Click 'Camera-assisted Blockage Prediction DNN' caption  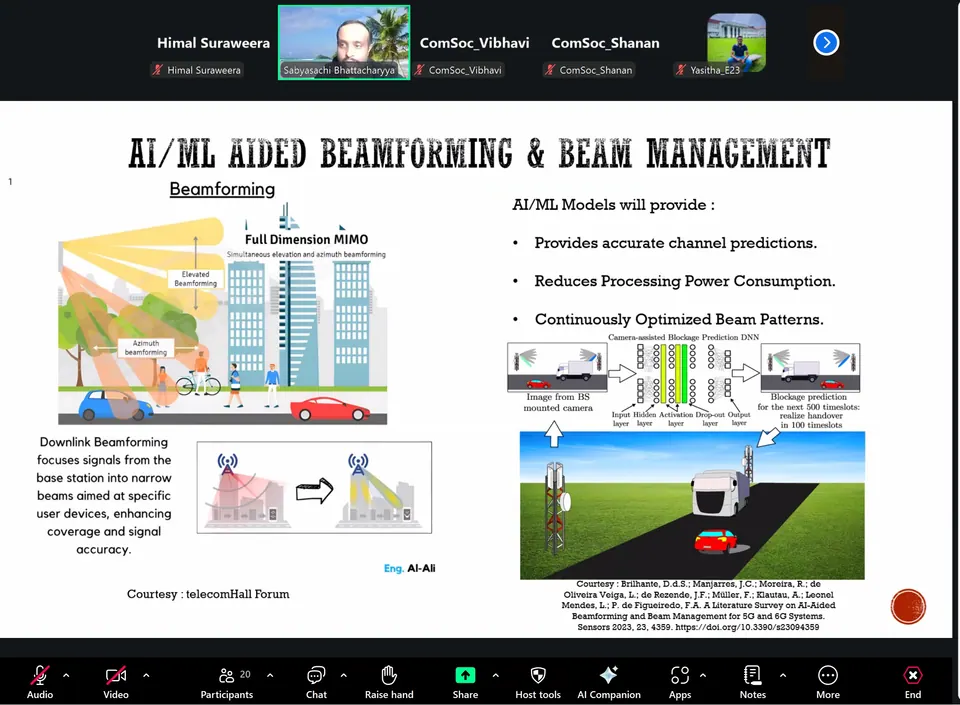point(683,337)
